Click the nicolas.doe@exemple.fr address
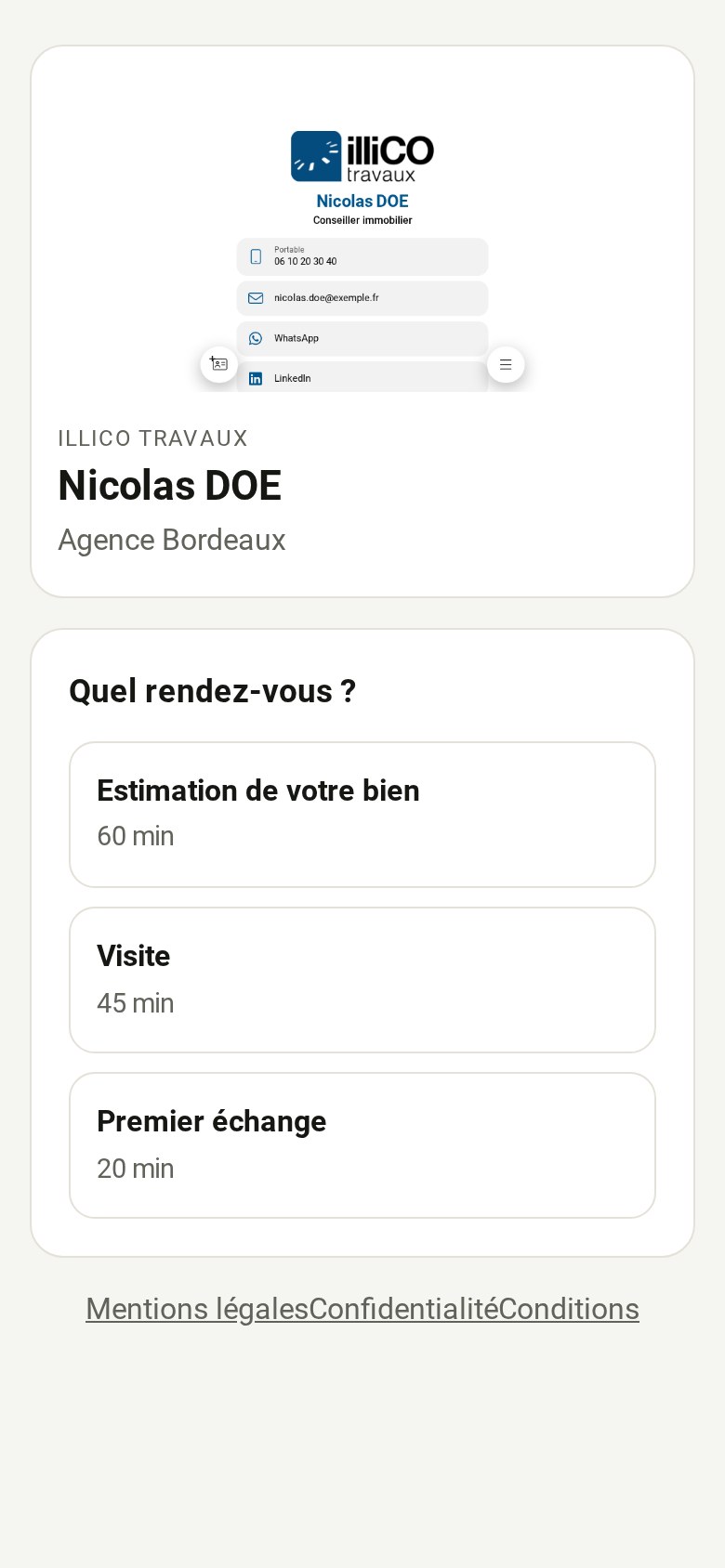Viewport: 725px width, 1568px height. (326, 298)
